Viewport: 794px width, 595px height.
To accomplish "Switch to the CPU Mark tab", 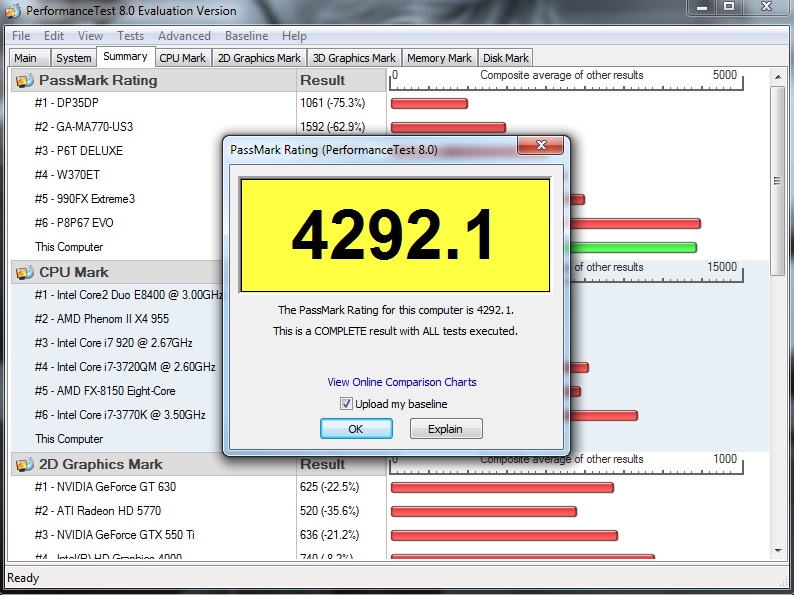I will click(x=183, y=58).
